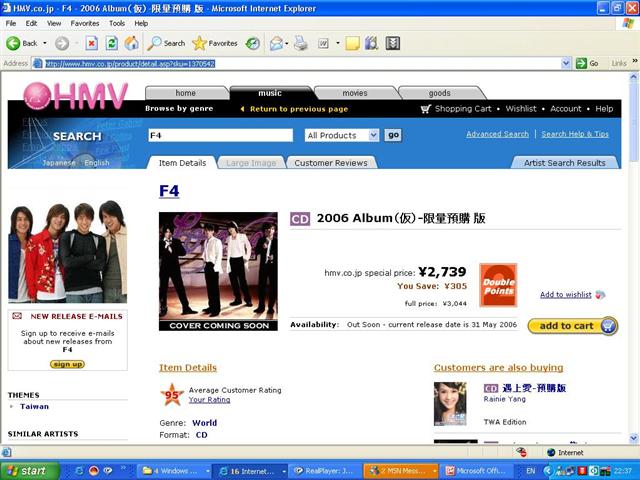Image resolution: width=640 pixels, height=480 pixels.
Task: Open the Large Image tab
Action: pyautogui.click(x=251, y=163)
